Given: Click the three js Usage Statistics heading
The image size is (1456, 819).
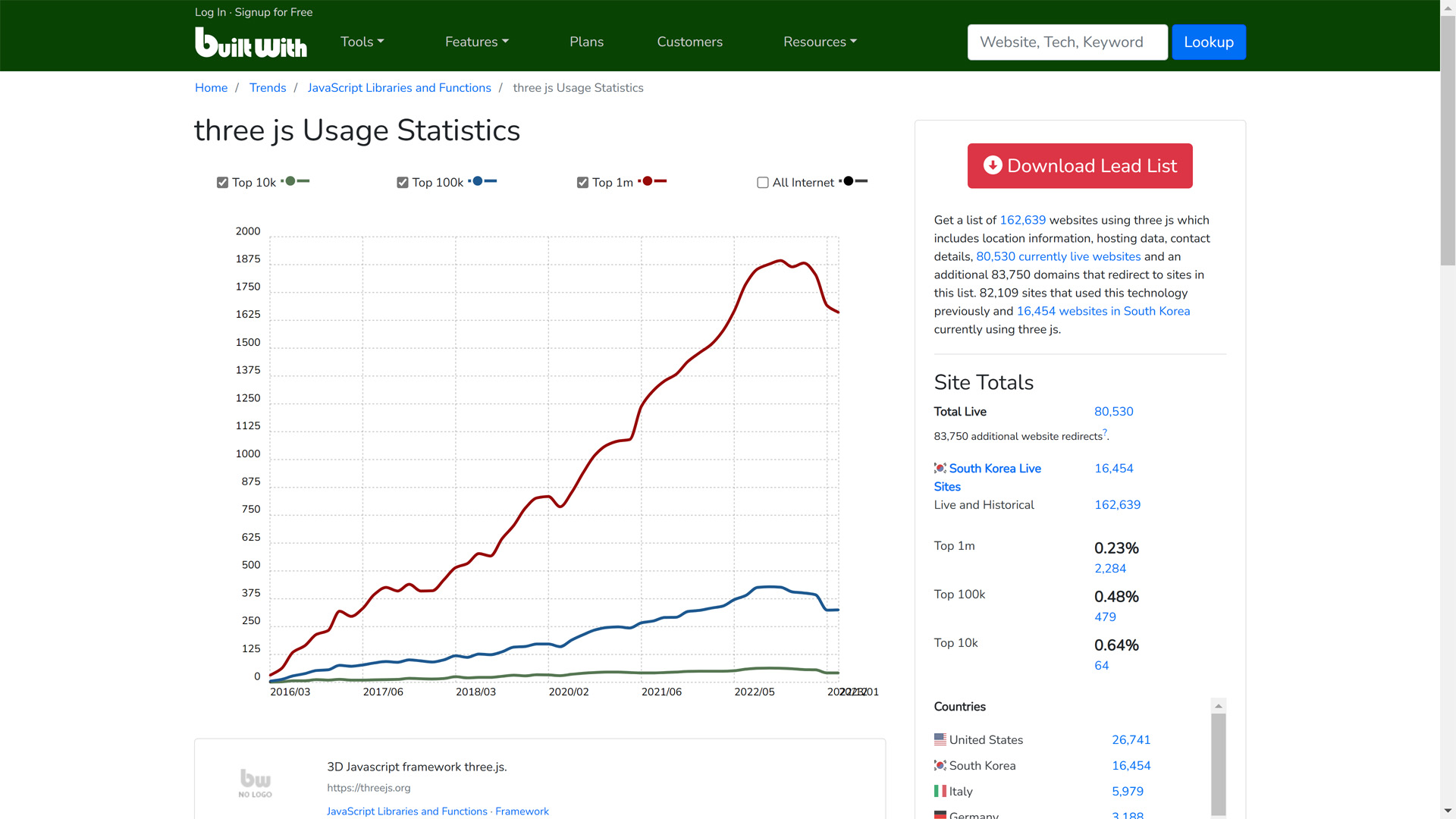Looking at the screenshot, I should point(357,130).
